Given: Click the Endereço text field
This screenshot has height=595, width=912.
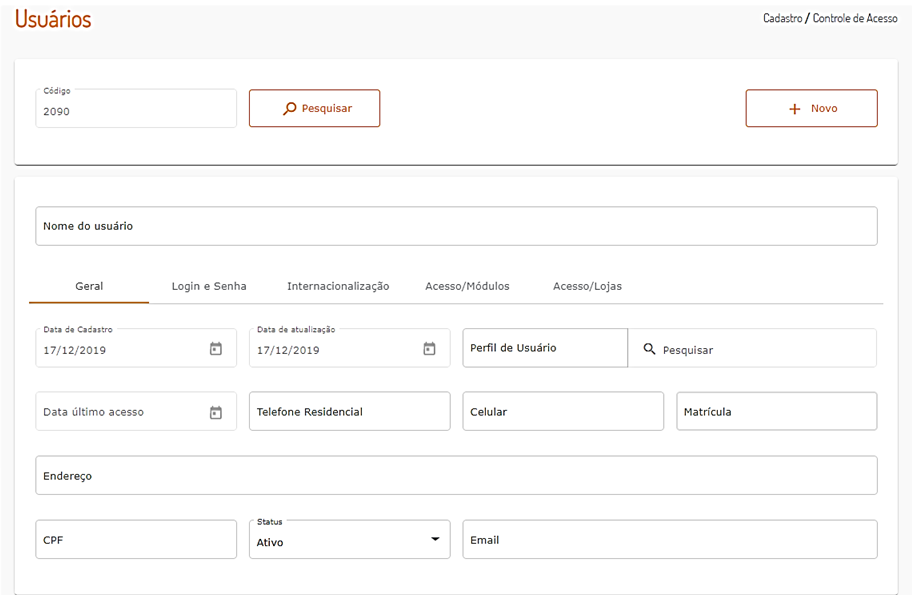Looking at the screenshot, I should coord(456,476).
